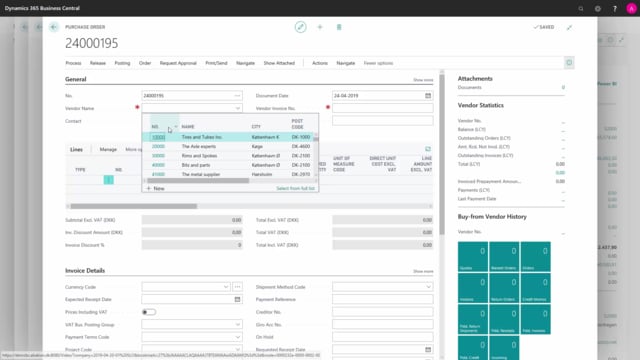This screenshot has height=360, width=640.
Task: Open the Vendor Name dropdown arrow
Action: [238, 108]
